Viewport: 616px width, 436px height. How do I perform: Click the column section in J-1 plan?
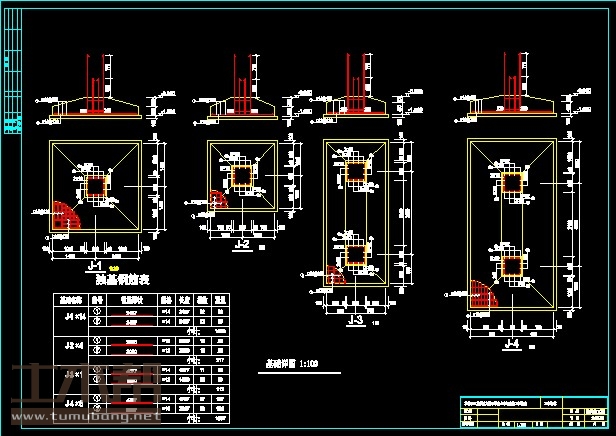pyautogui.click(x=97, y=188)
